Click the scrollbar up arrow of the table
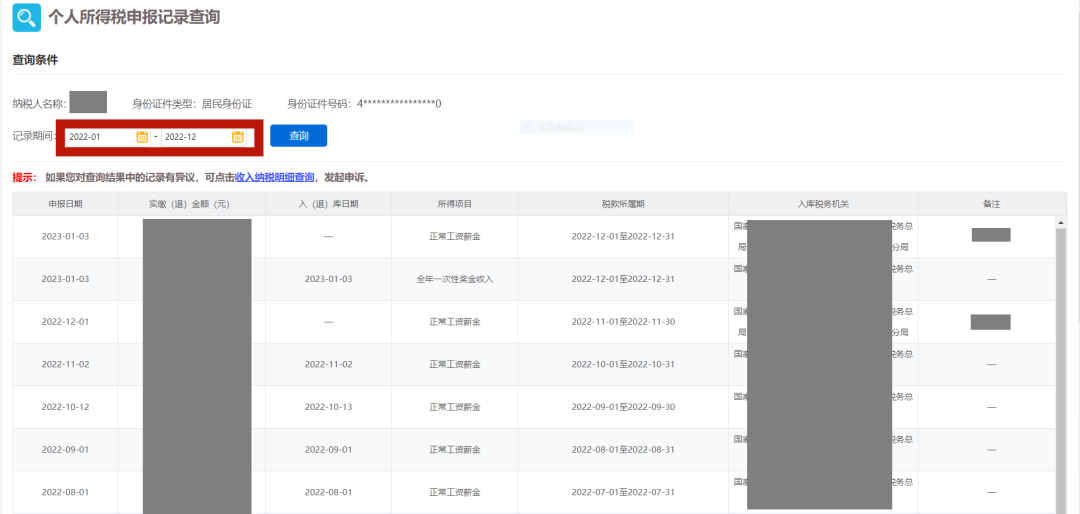This screenshot has height=514, width=1080. coord(1061,222)
